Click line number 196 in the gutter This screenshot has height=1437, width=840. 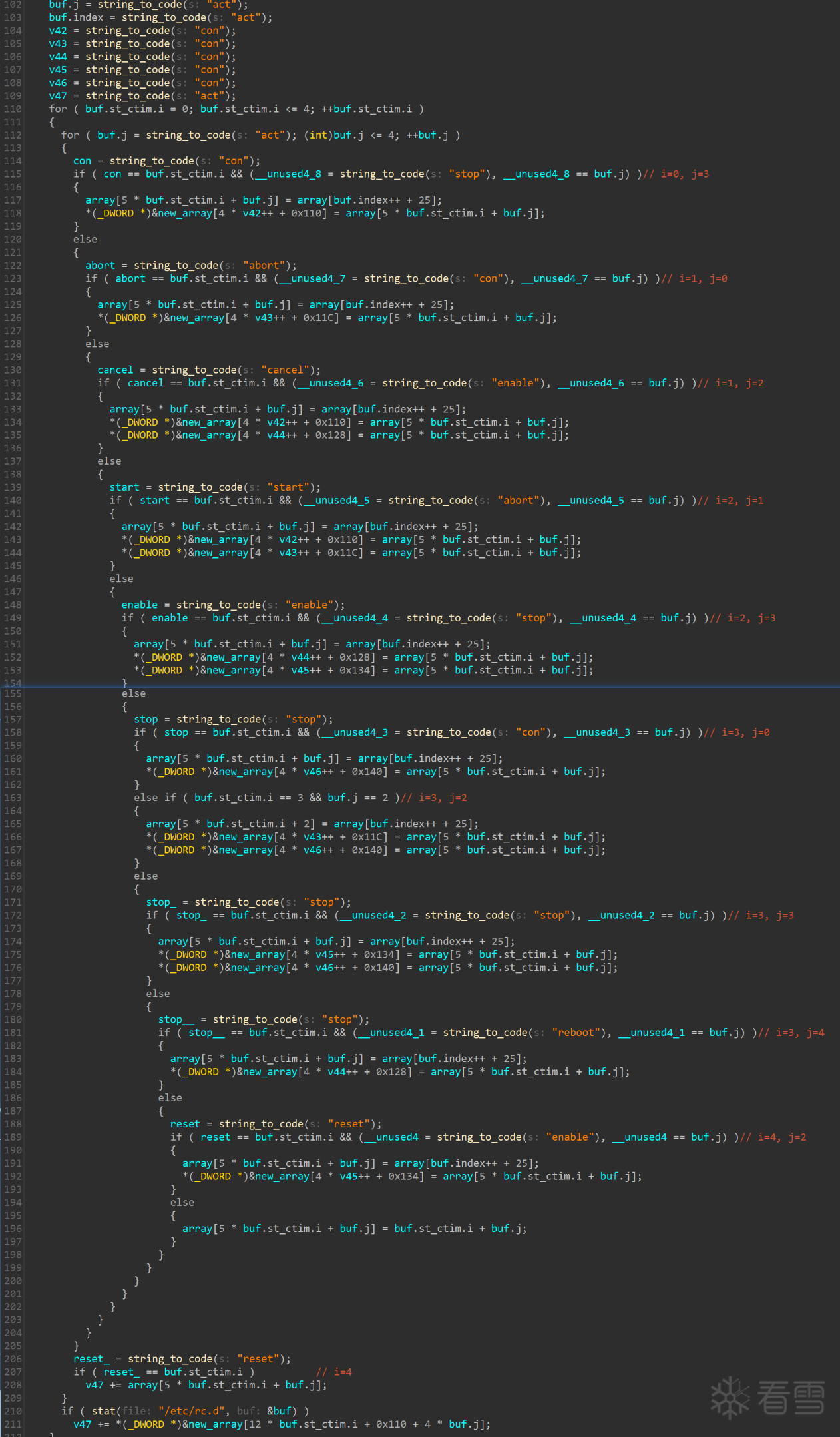pos(13,1229)
